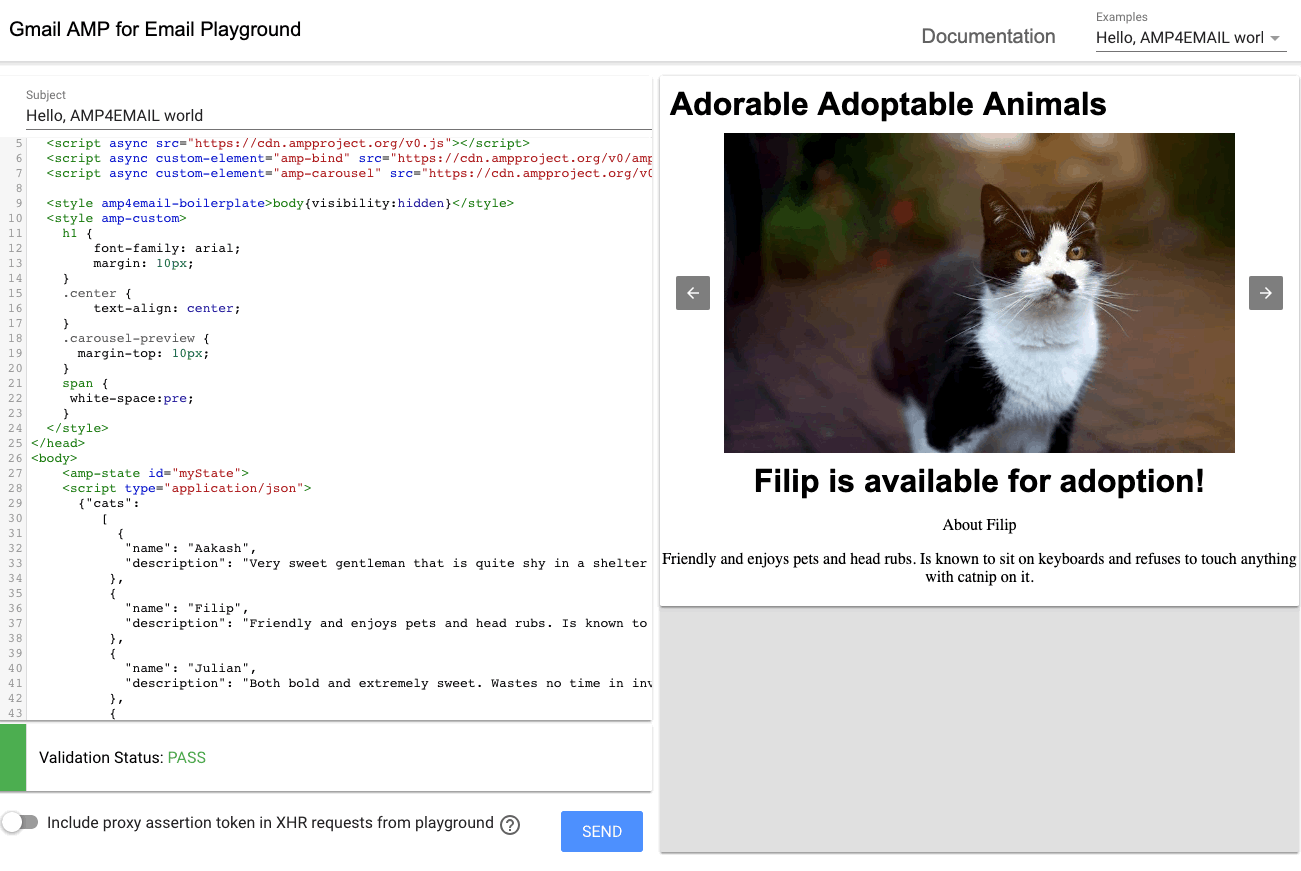Place cursor on 'font-family: arial;' line

click(x=167, y=248)
